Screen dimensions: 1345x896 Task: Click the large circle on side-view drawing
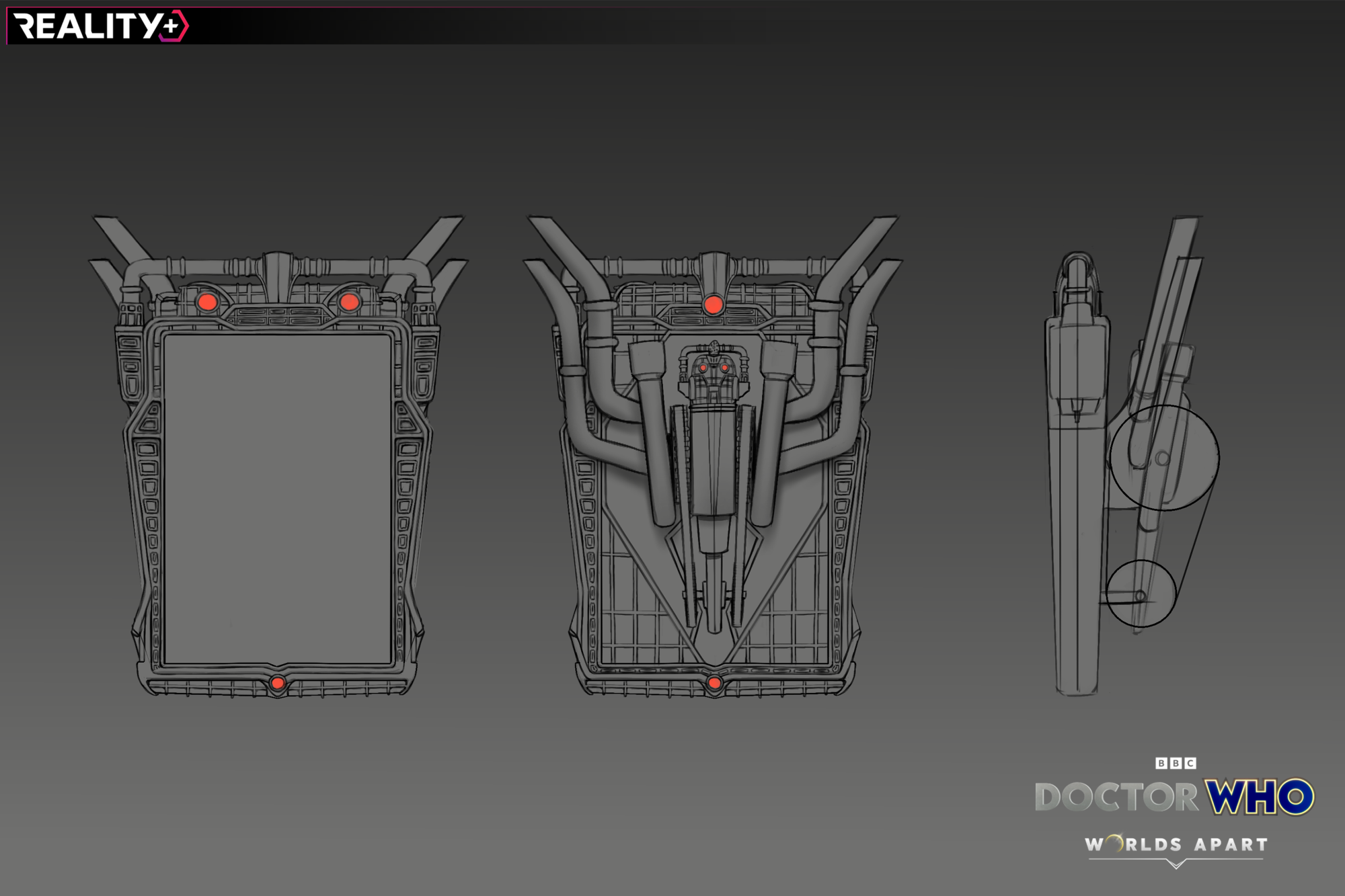[1164, 457]
